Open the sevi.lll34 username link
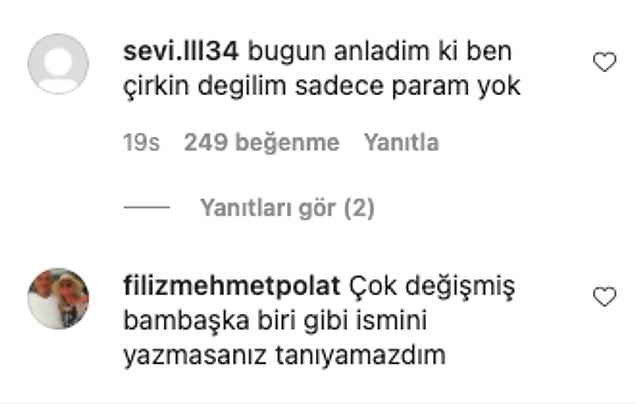 [181, 51]
